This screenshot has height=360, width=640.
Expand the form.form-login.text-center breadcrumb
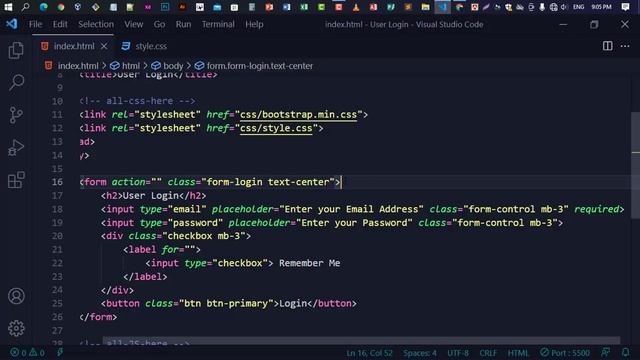click(260, 66)
